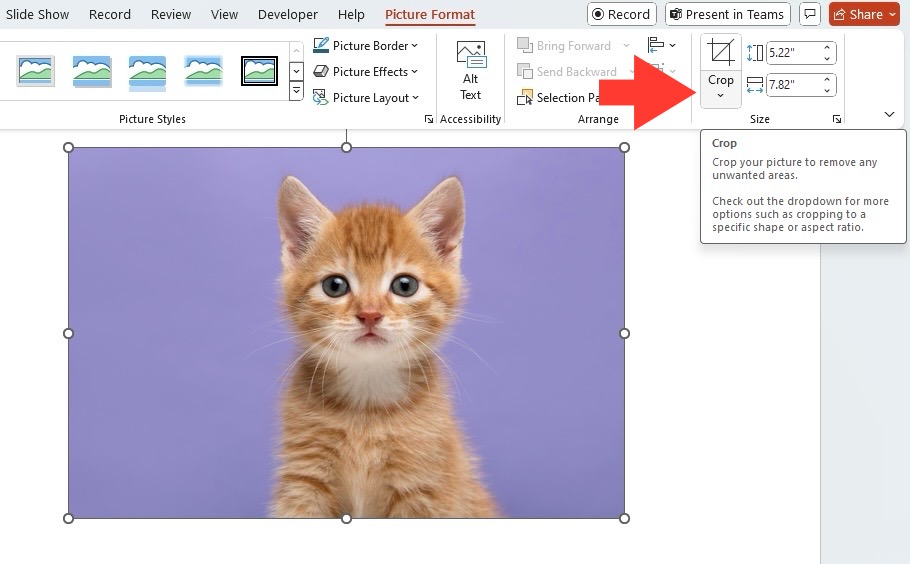910x564 pixels.
Task: Click Bring Forward command
Action: tap(564, 45)
